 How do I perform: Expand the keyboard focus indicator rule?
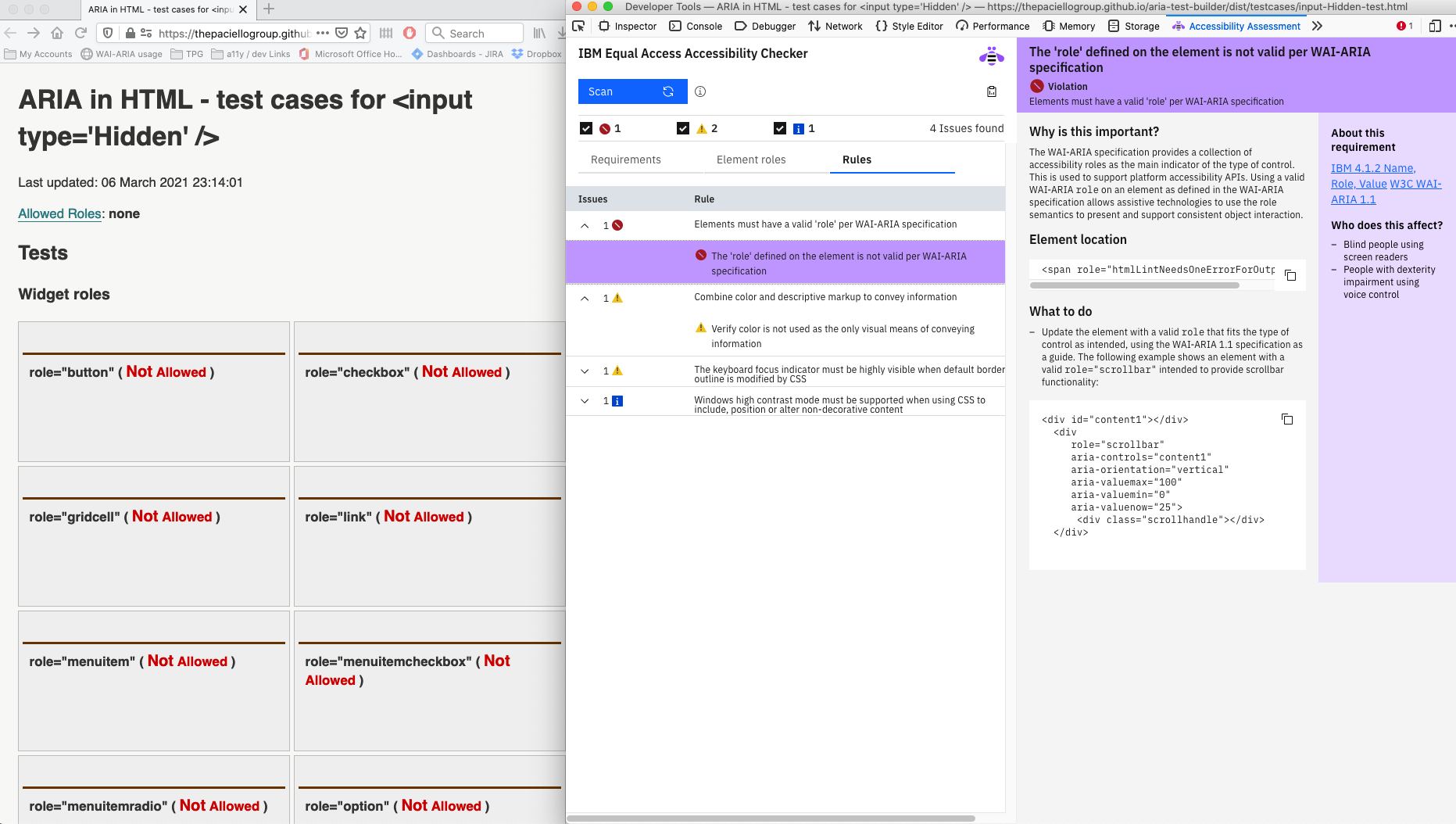585,371
